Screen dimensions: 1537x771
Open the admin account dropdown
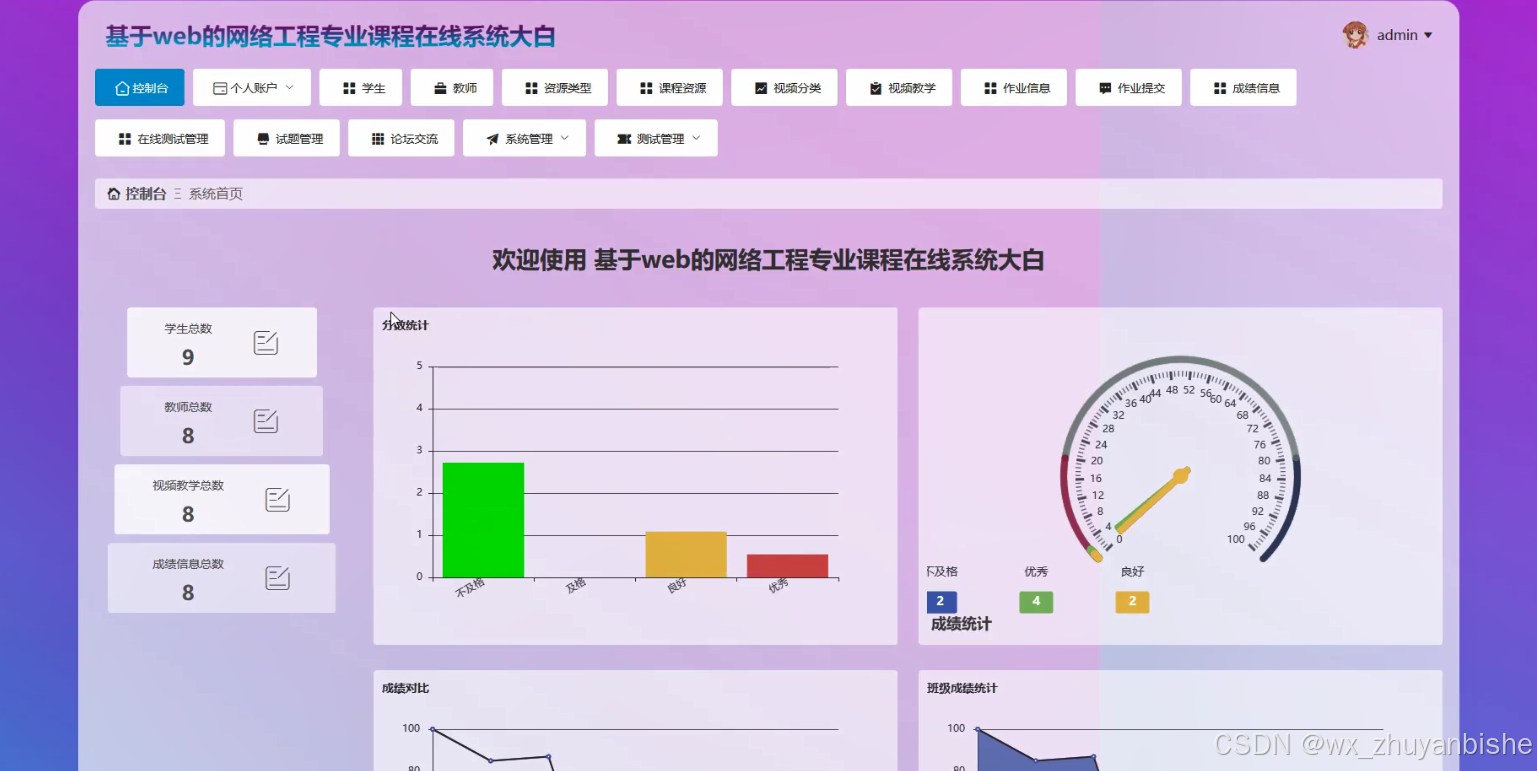pyautogui.click(x=1430, y=35)
